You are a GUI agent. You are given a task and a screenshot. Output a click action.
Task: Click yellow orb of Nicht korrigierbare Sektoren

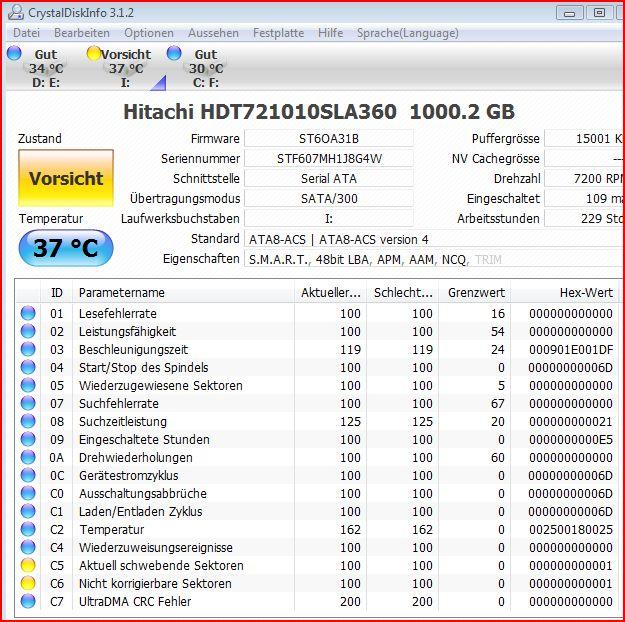point(28,583)
